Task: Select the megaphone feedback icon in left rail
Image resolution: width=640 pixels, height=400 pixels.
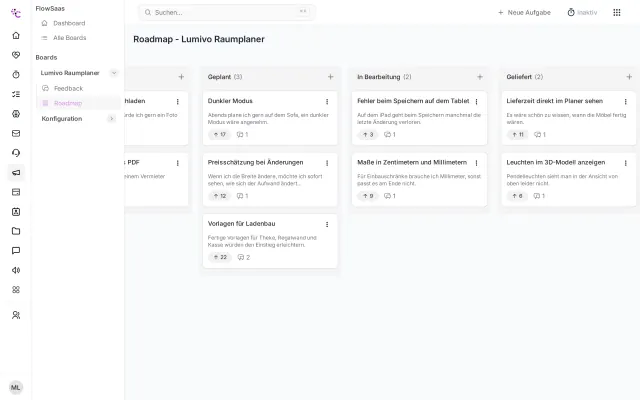Action: (x=16, y=173)
